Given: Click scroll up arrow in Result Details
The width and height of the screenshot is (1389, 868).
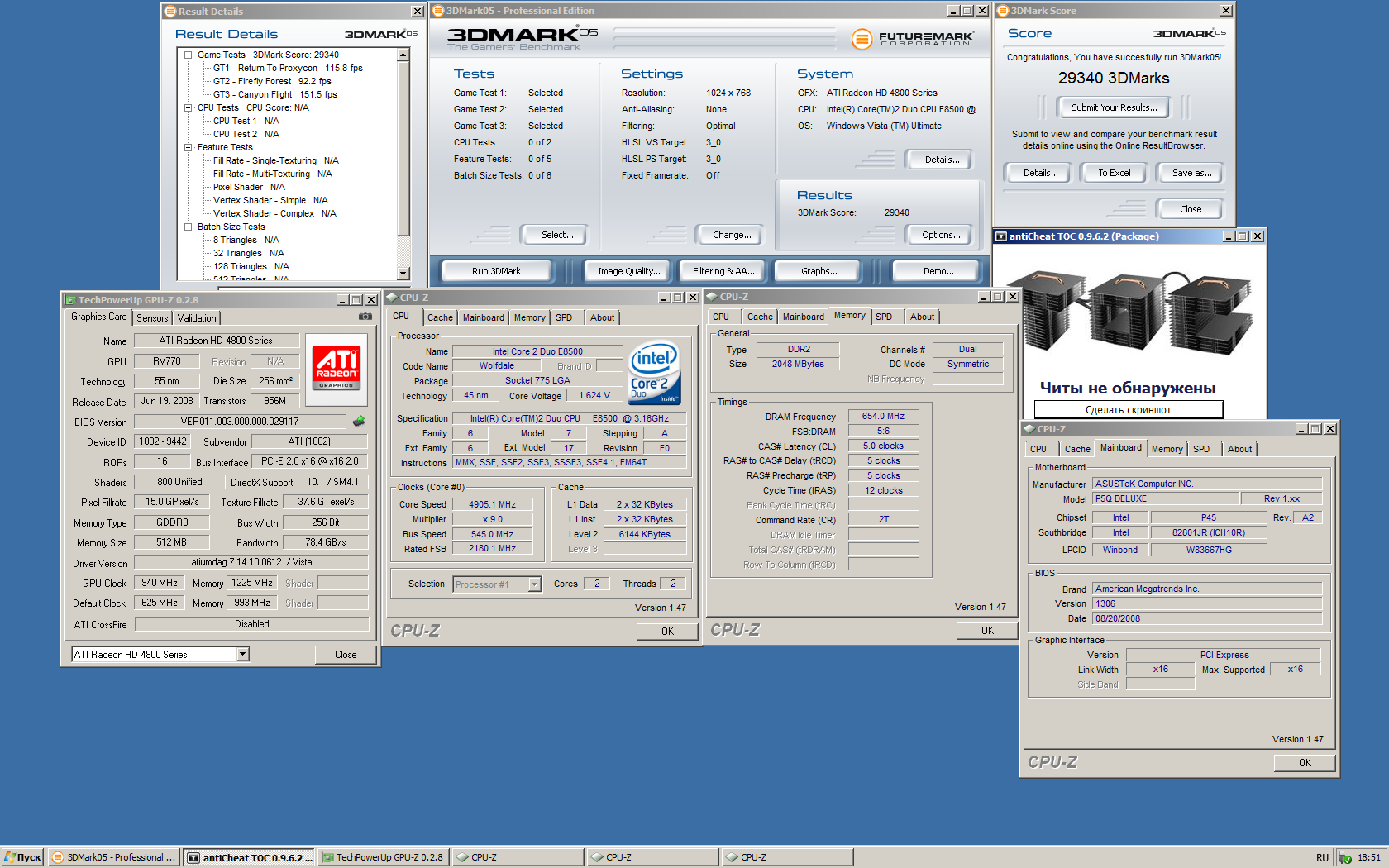Looking at the screenshot, I should (403, 55).
